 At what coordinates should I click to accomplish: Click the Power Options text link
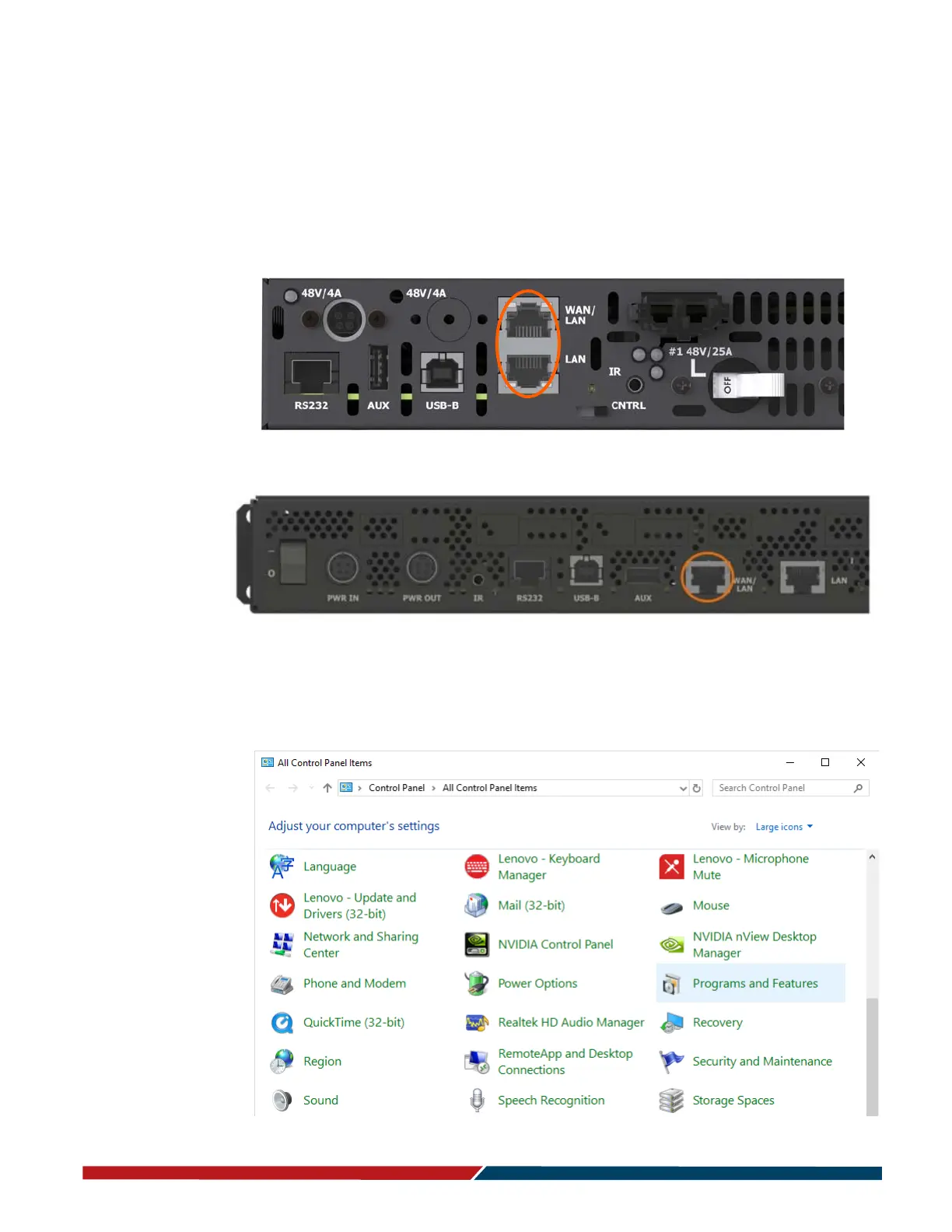tap(537, 984)
